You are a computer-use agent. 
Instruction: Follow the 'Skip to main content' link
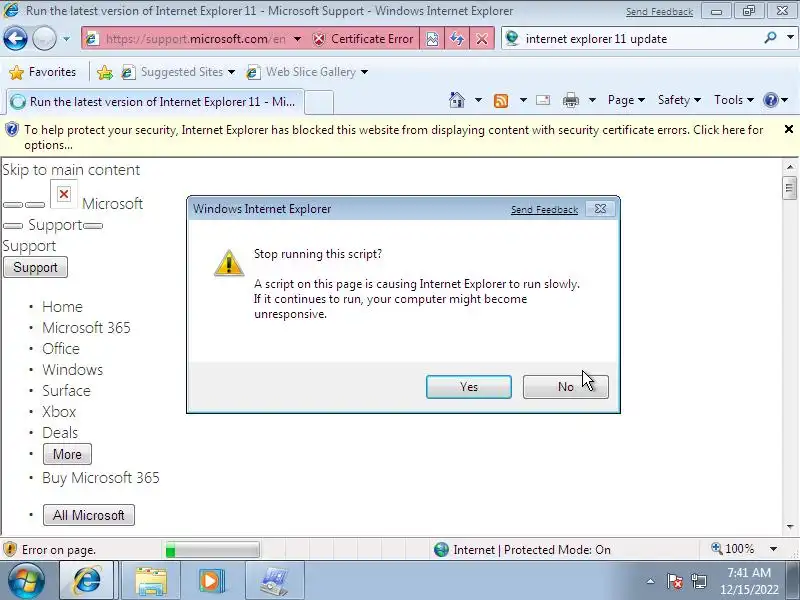point(71,170)
